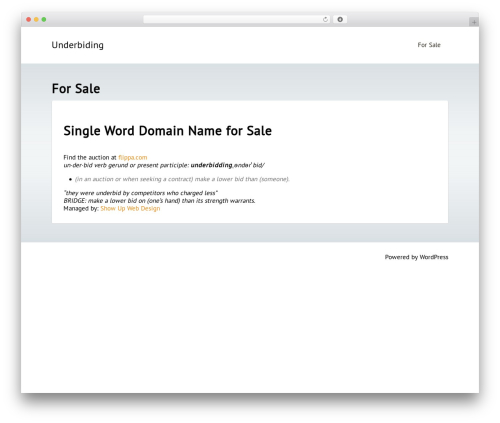The height and width of the screenshot is (423, 500).
Task: Click the bold word underbidding
Action: click(x=211, y=165)
